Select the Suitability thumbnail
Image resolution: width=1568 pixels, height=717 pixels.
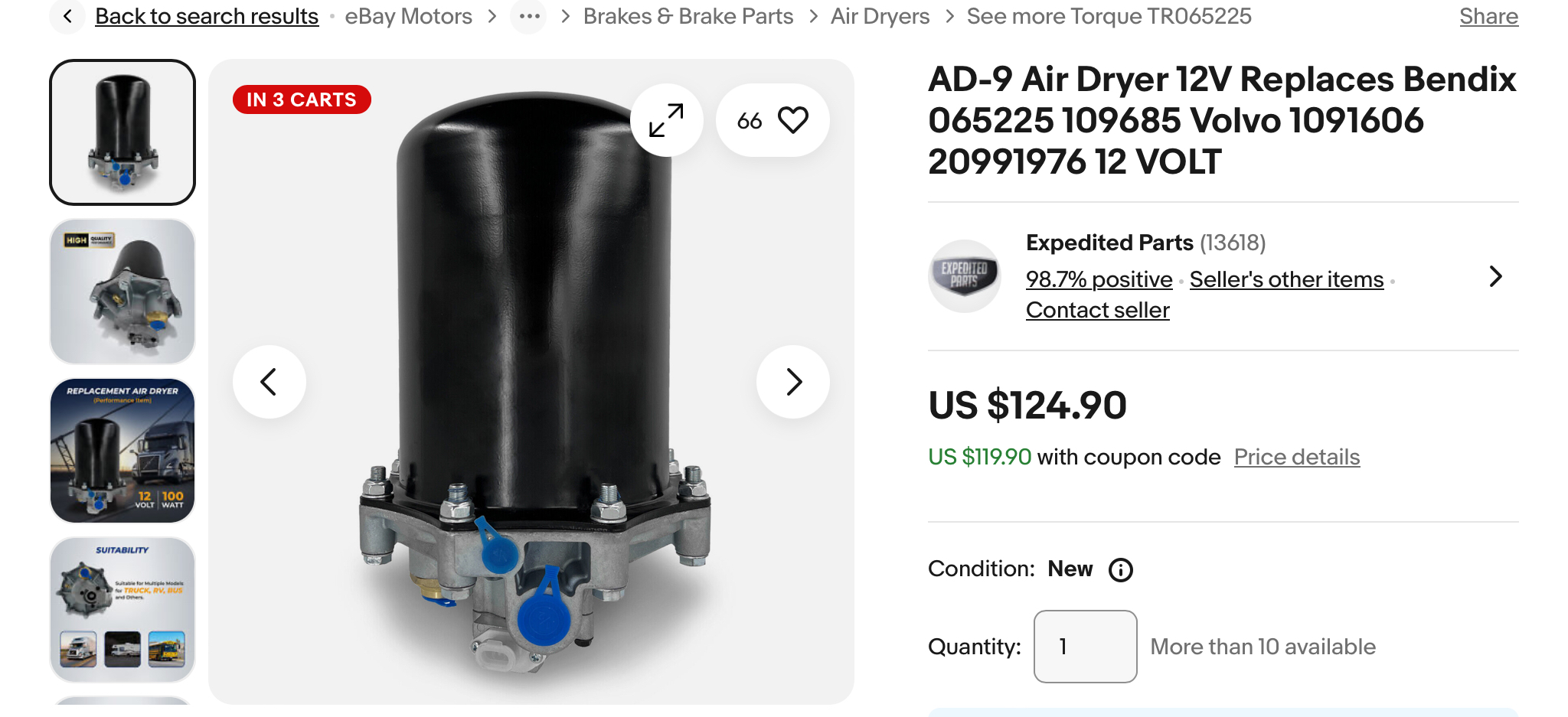tap(122, 610)
